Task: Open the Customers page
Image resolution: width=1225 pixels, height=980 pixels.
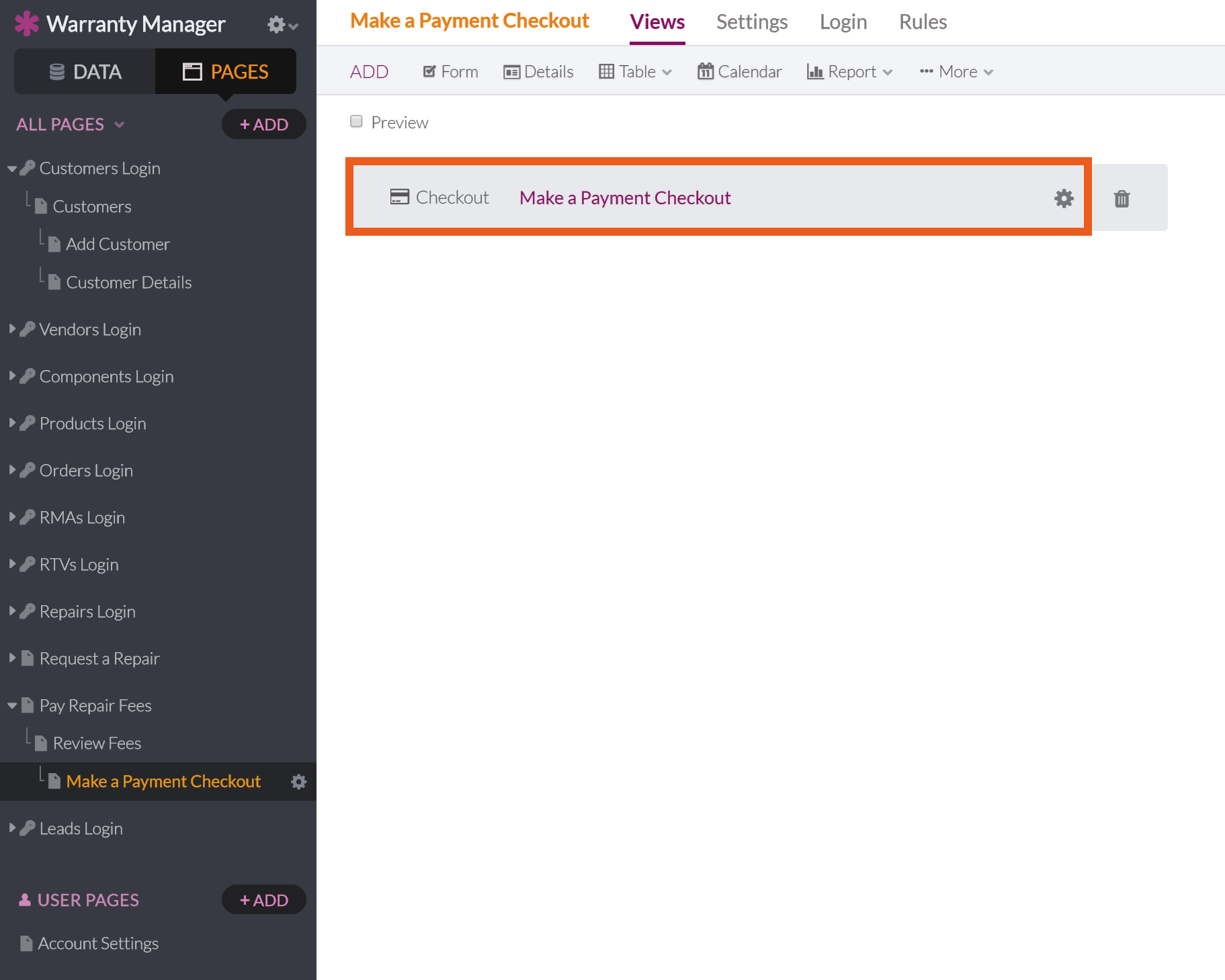Action: click(92, 206)
